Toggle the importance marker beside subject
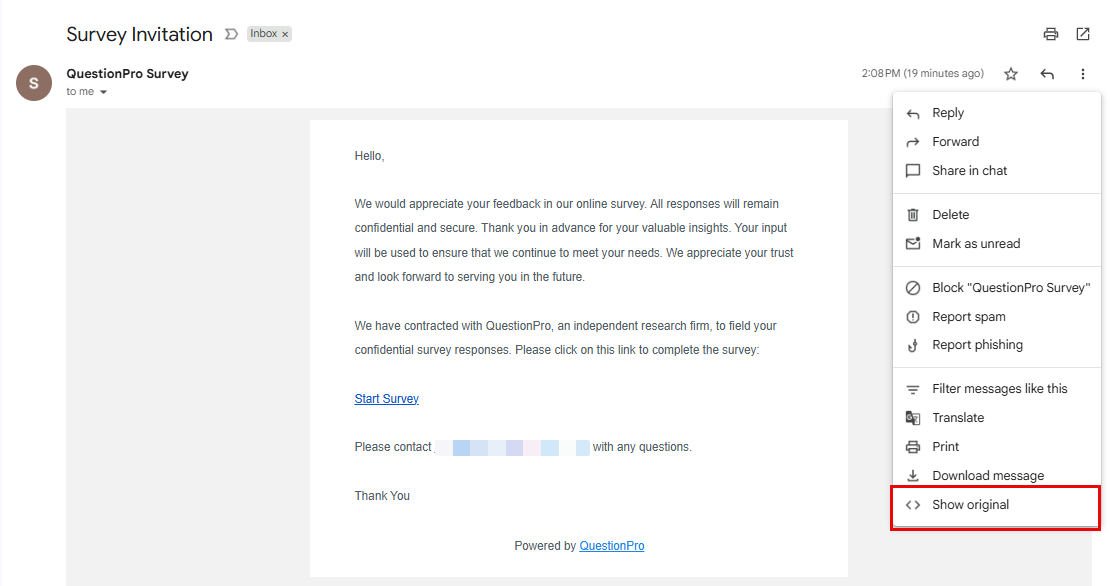1110x586 pixels. coord(231,34)
